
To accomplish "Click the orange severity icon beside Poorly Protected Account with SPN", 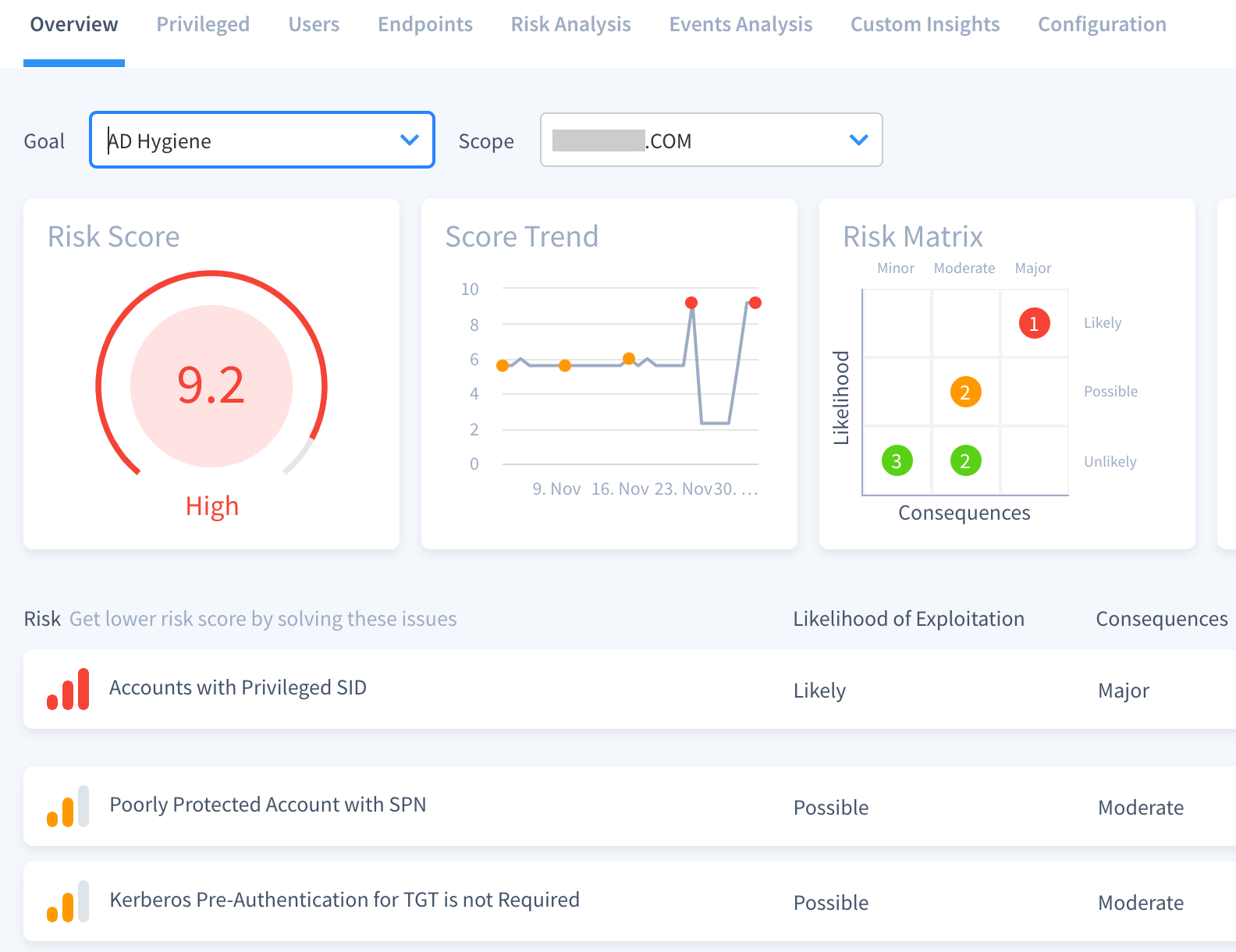I will tap(68, 806).
